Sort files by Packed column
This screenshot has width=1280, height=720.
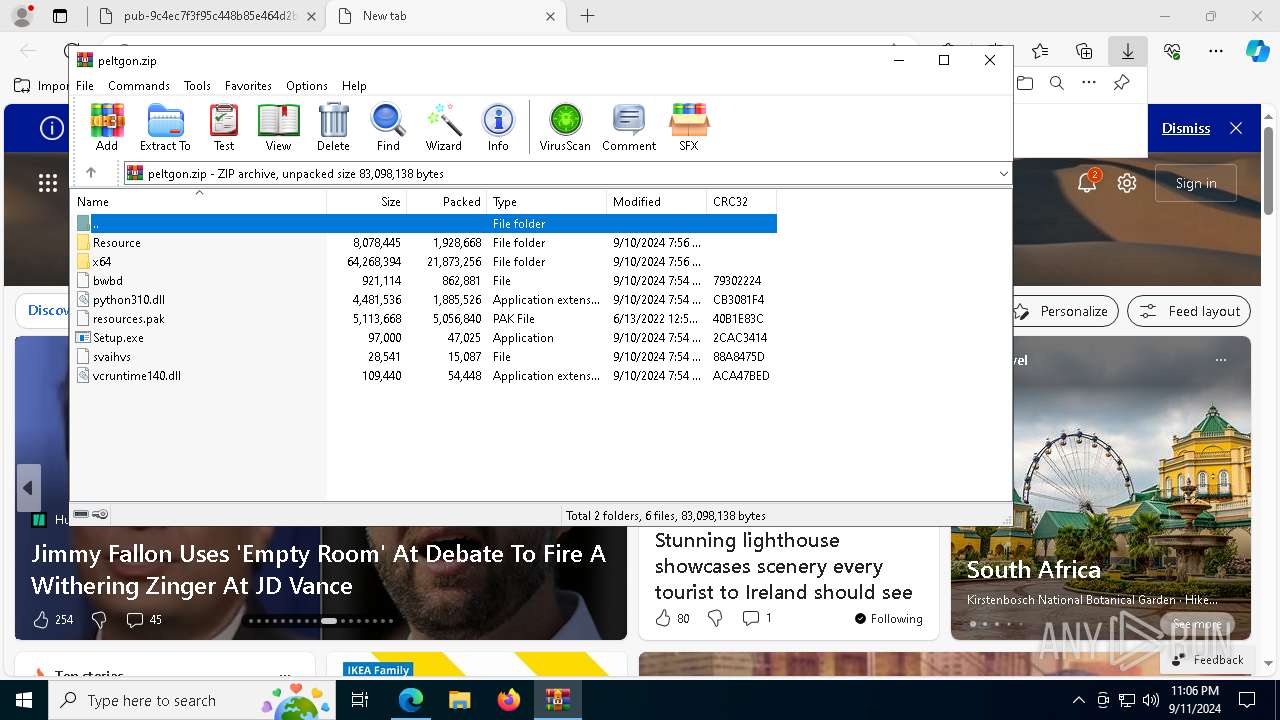tap(447, 202)
